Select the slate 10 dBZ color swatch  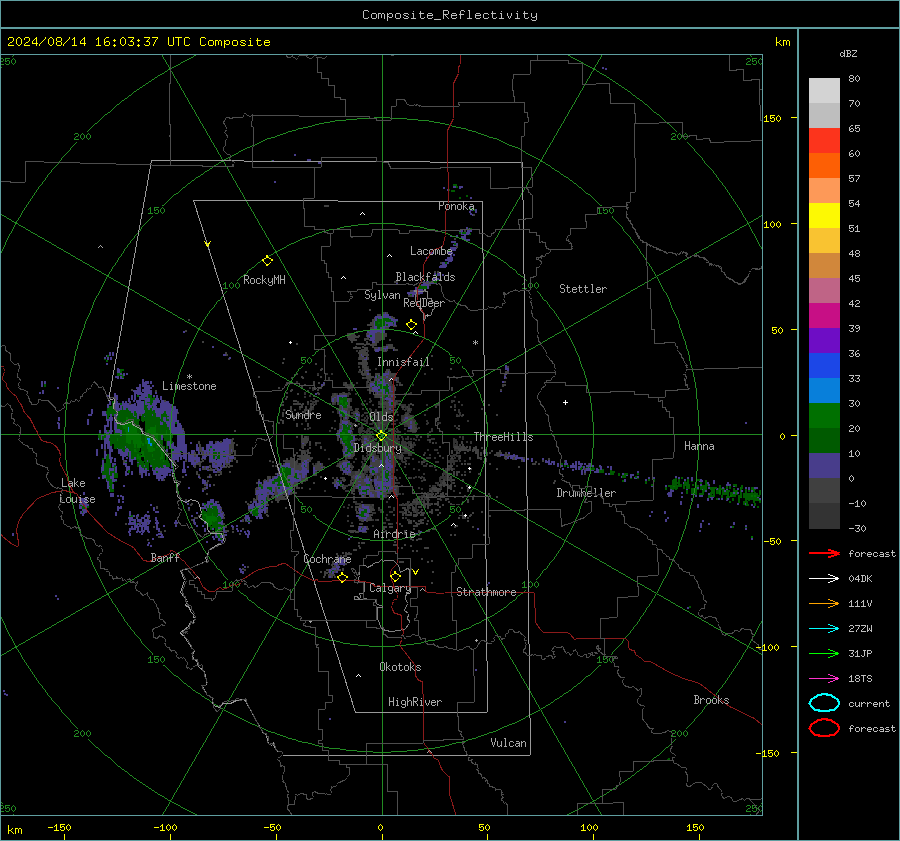click(x=824, y=465)
